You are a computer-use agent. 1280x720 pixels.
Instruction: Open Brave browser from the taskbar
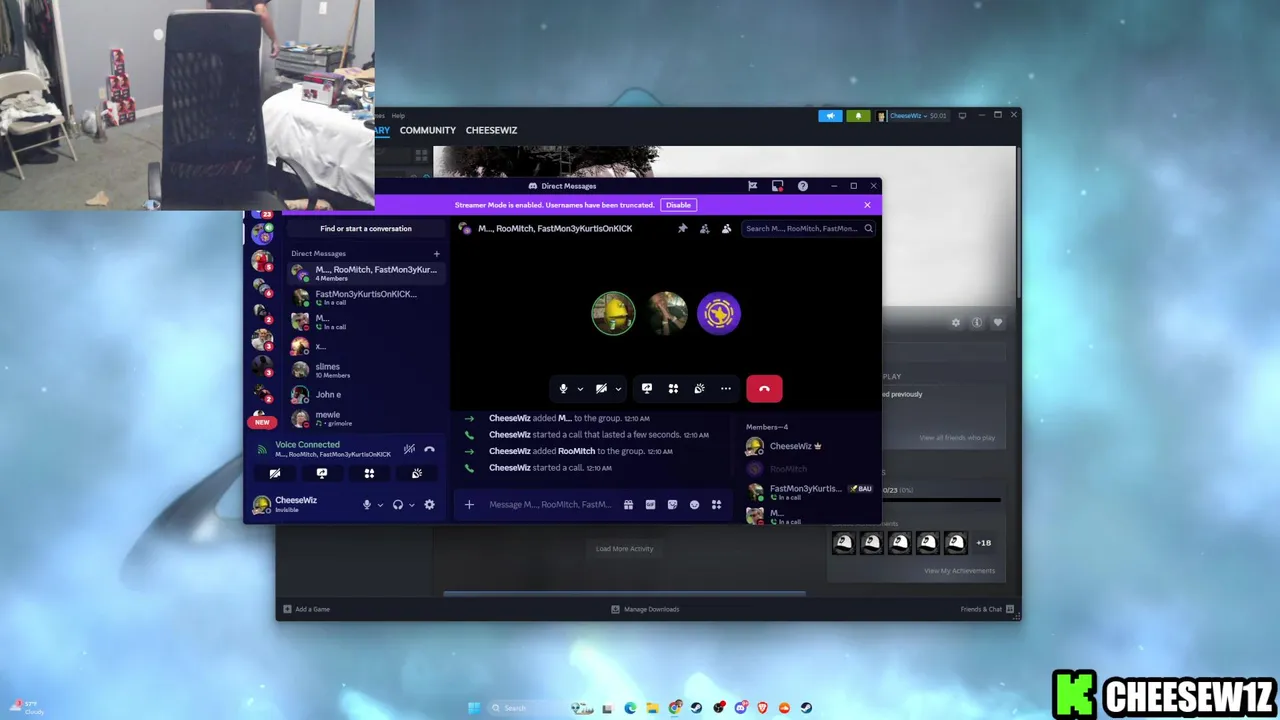click(762, 708)
